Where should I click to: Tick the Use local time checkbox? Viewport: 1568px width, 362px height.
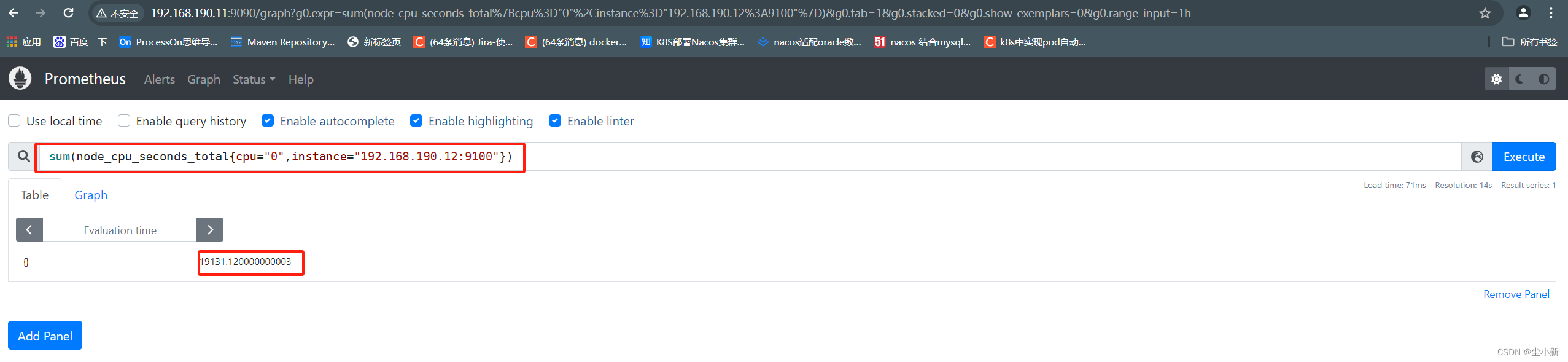pos(14,120)
